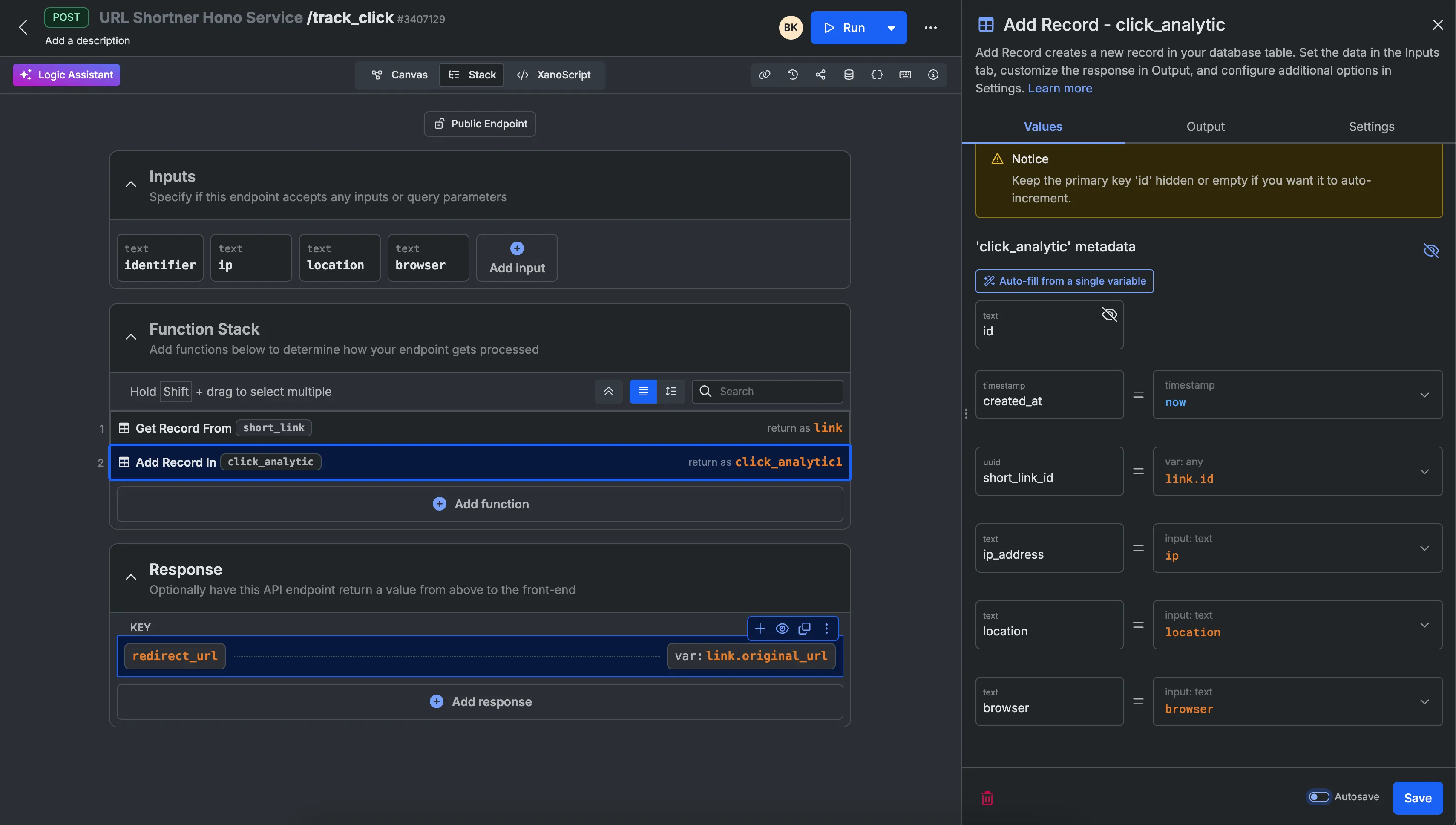This screenshot has width=1456, height=825.
Task: Toggle the Autosave switch
Action: pos(1318,797)
